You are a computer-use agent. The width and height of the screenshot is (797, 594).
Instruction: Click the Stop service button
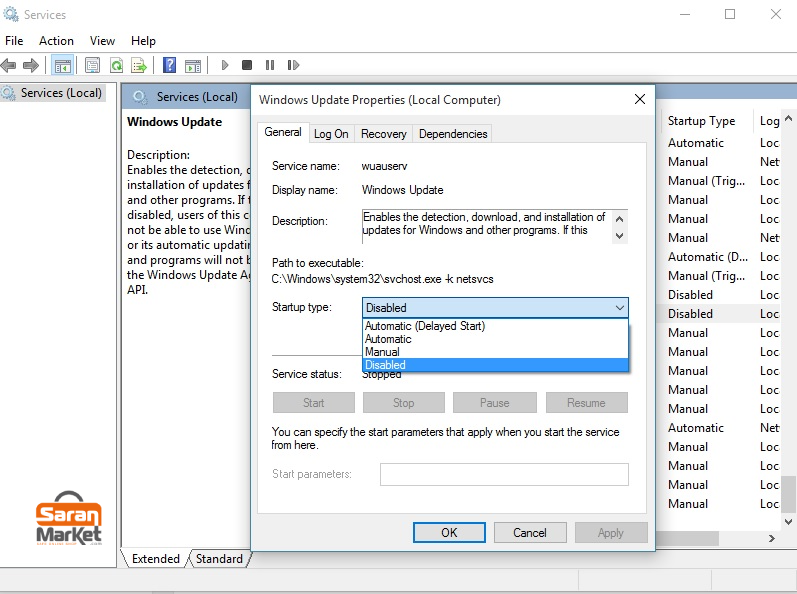click(x=404, y=402)
